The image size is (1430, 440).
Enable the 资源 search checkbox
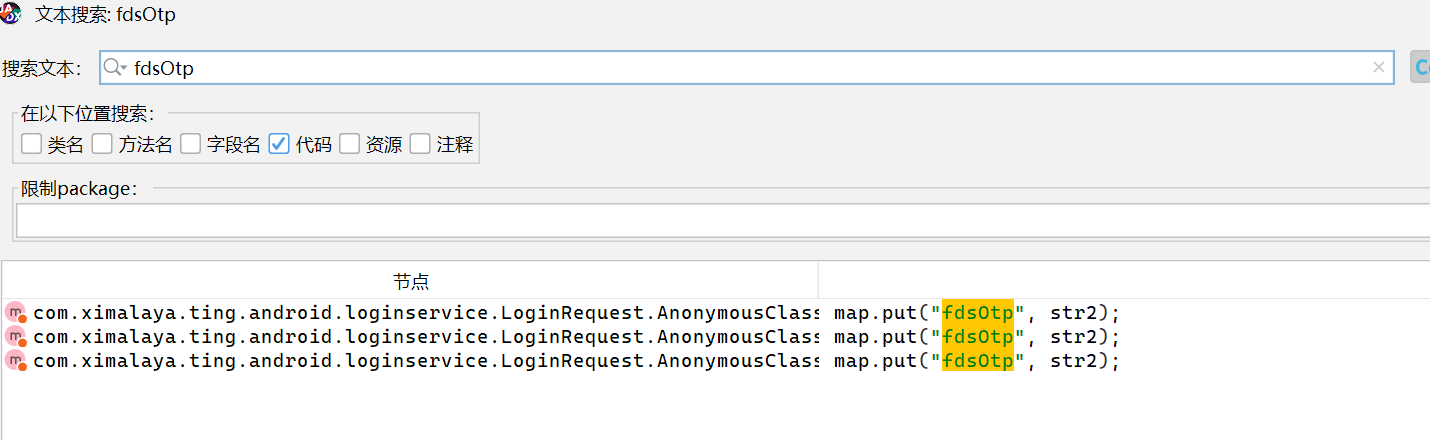(349, 144)
